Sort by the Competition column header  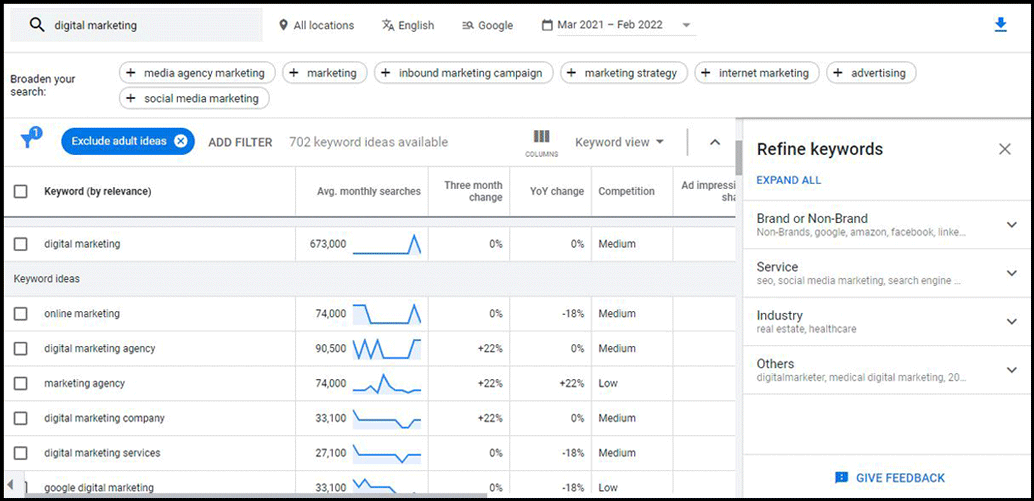626,191
